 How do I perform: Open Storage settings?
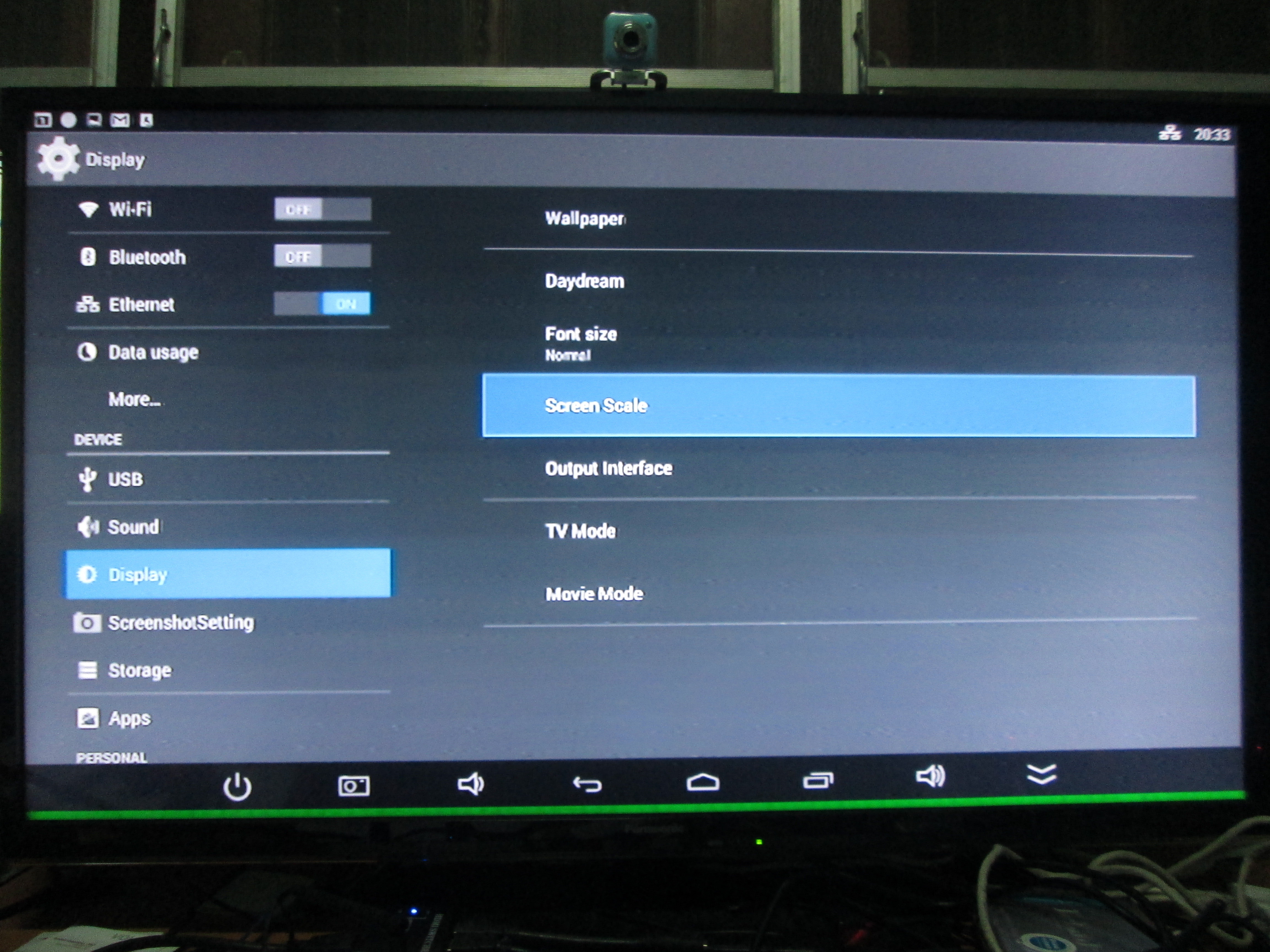coord(228,670)
